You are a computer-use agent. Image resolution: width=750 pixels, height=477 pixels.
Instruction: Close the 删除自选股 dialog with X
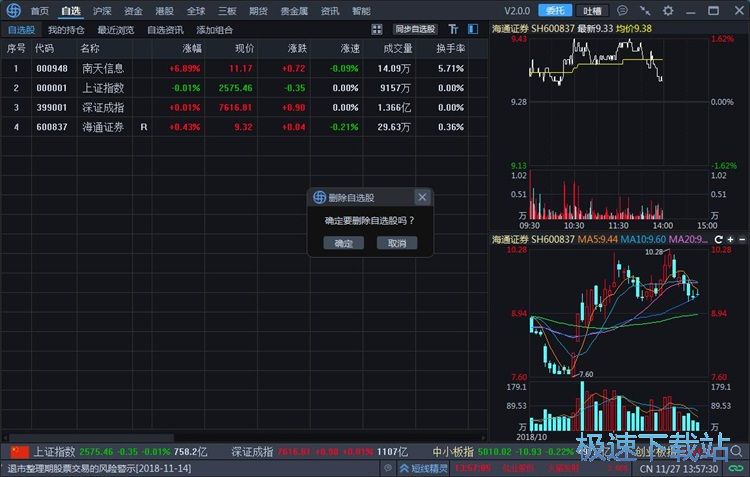422,197
